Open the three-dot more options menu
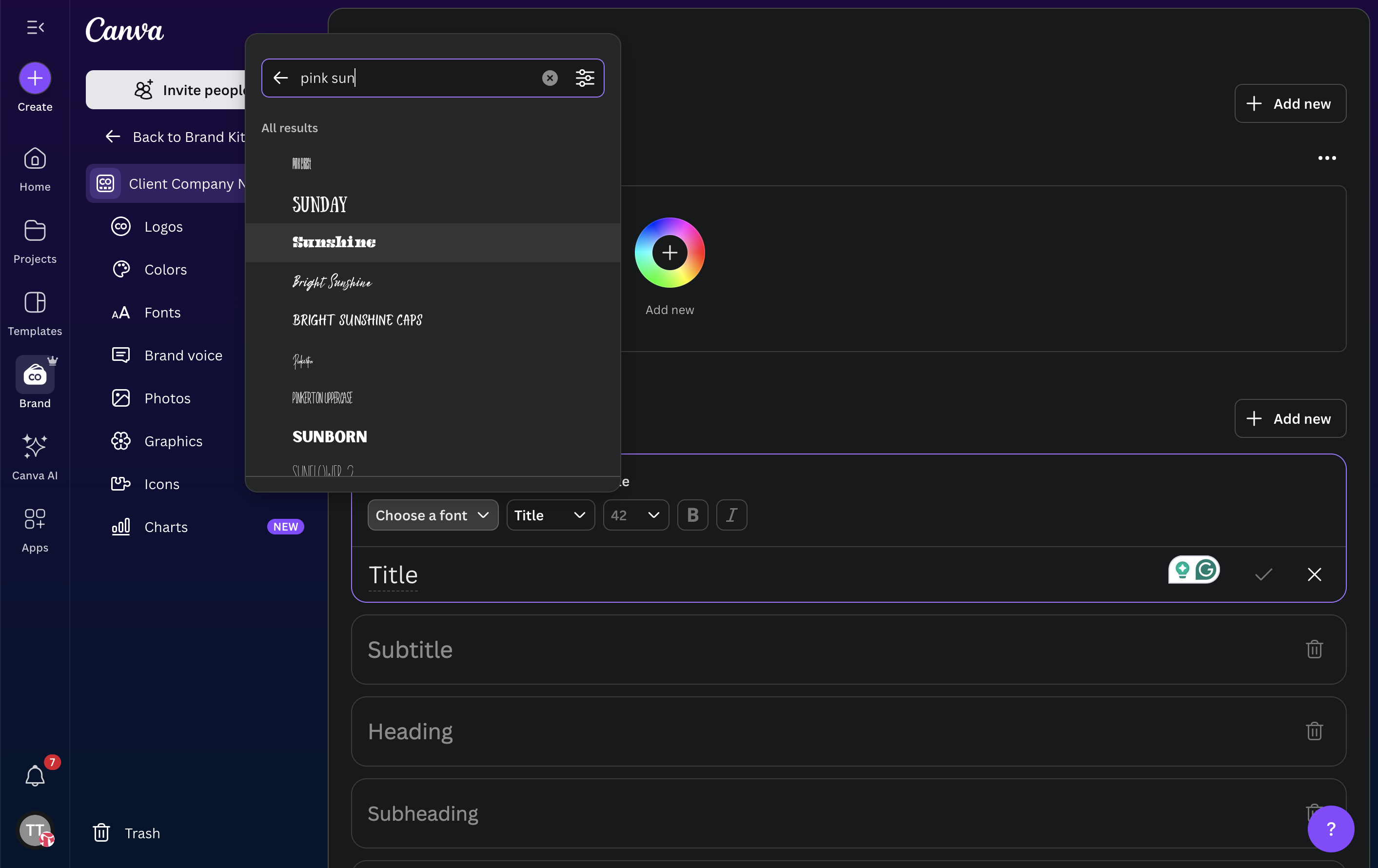This screenshot has height=868, width=1378. click(x=1327, y=158)
